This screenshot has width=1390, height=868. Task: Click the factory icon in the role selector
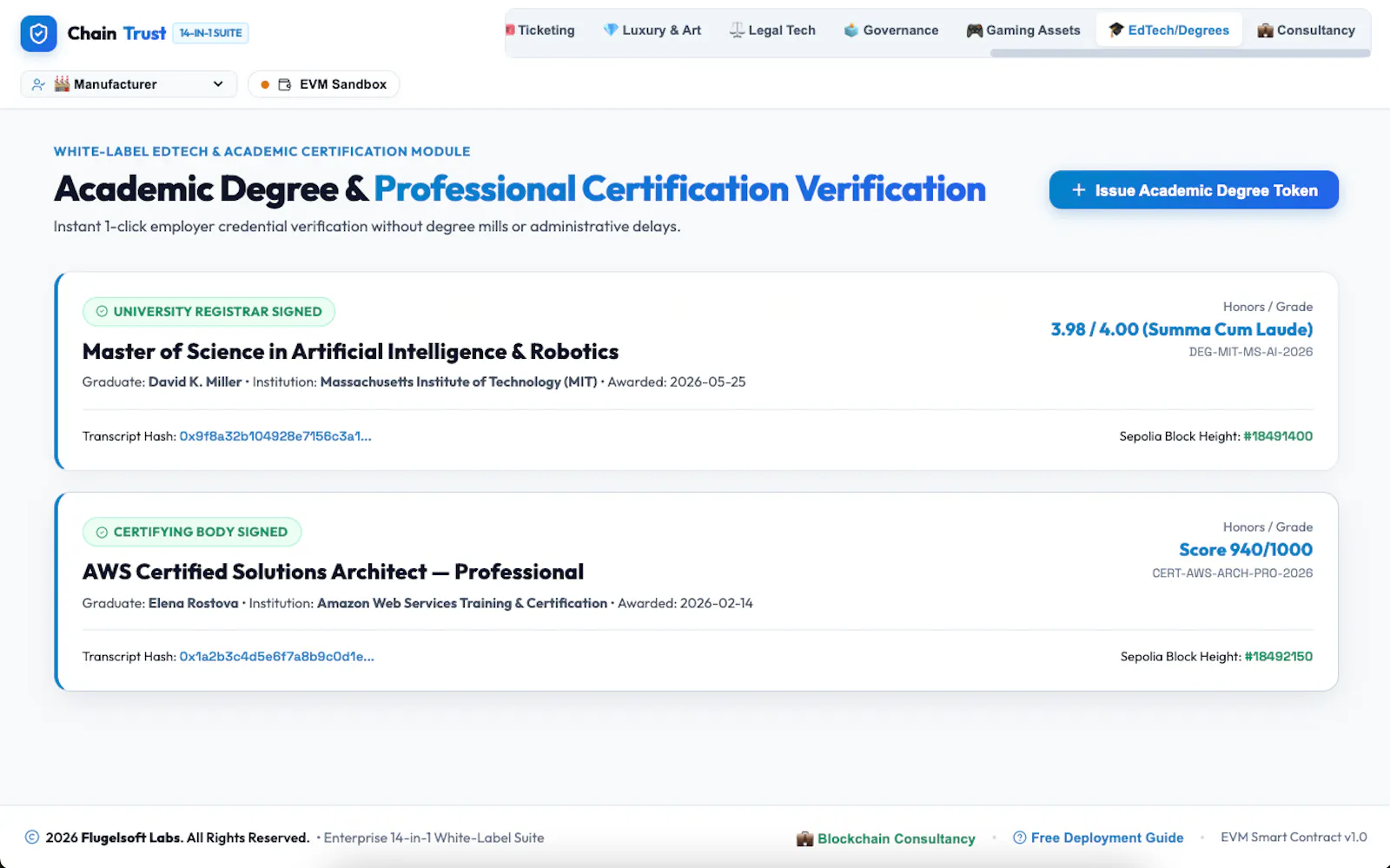pyautogui.click(x=62, y=83)
